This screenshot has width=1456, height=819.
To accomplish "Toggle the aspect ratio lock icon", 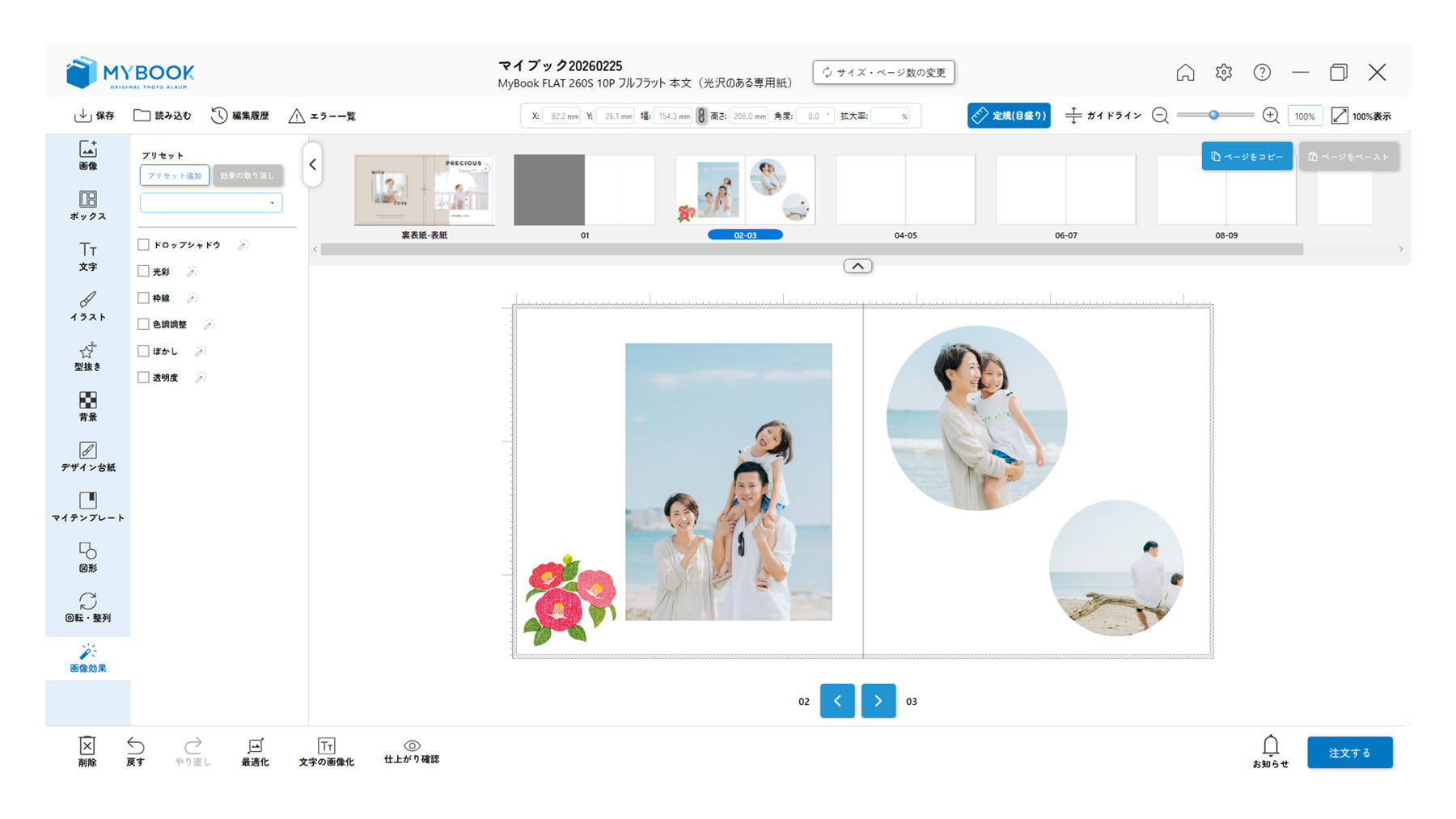I will point(701,116).
